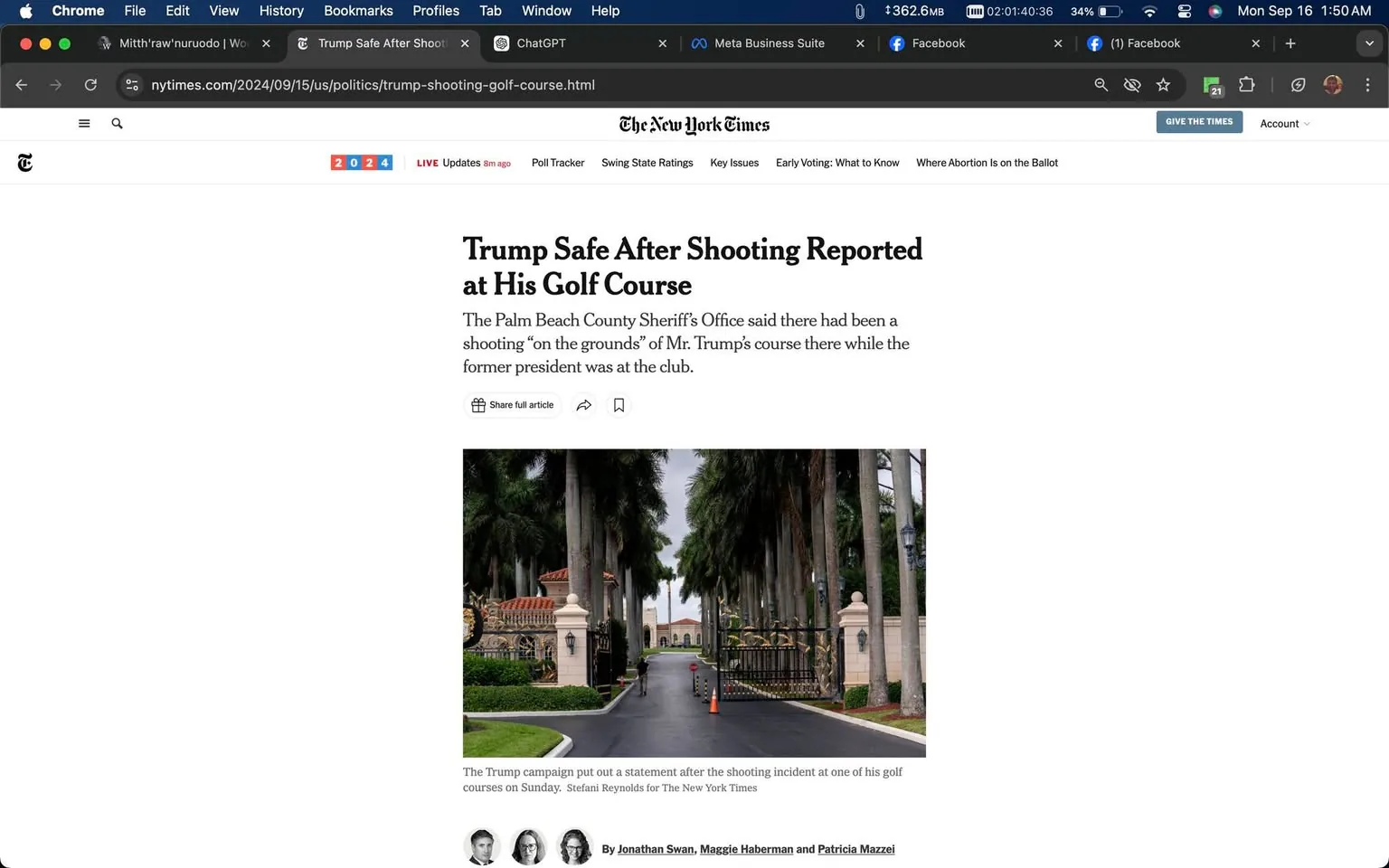
Task: Open the Chrome extensions puzzle icon
Action: click(x=1246, y=84)
